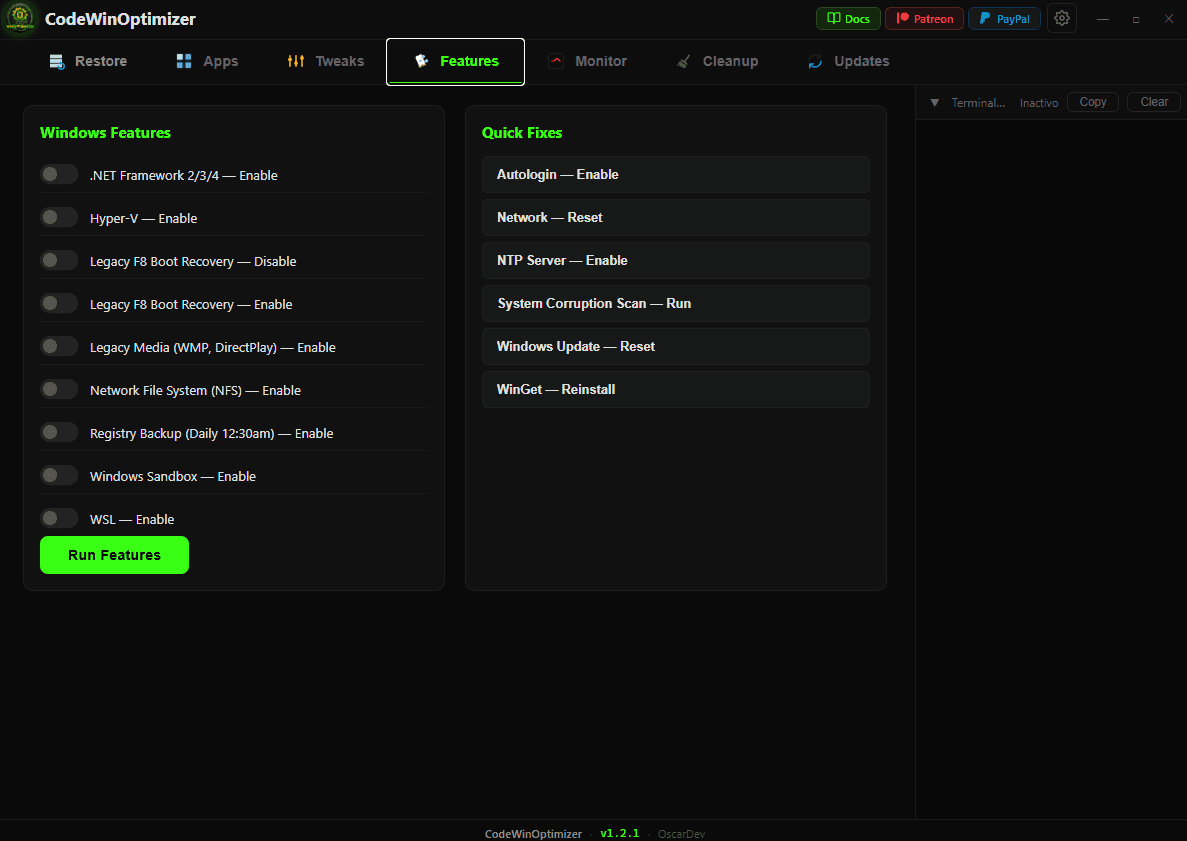This screenshot has height=841, width=1187.
Task: Click the v1.2.1 version text
Action: (620, 833)
